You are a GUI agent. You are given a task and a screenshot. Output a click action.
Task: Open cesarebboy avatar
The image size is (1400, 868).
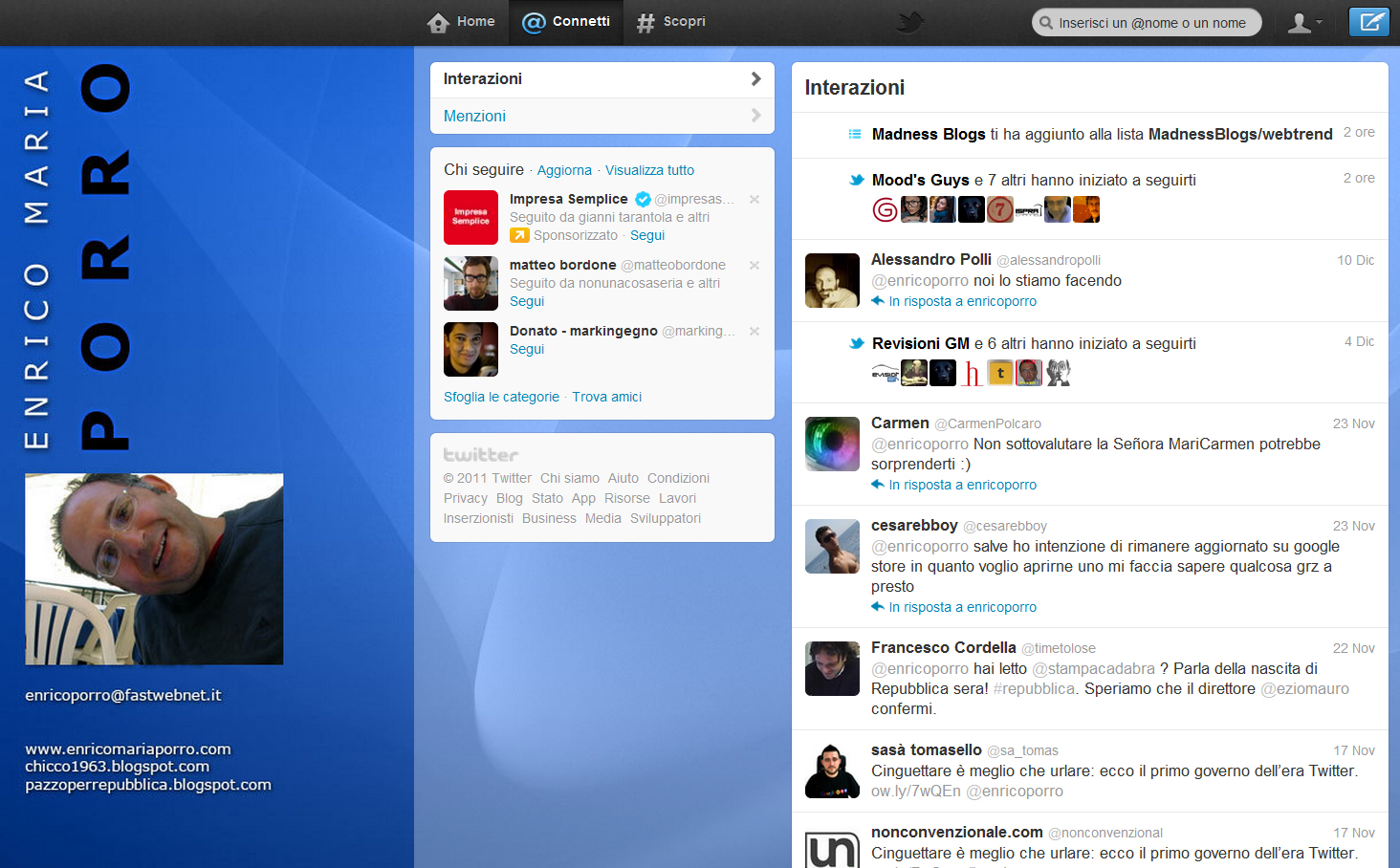point(832,546)
